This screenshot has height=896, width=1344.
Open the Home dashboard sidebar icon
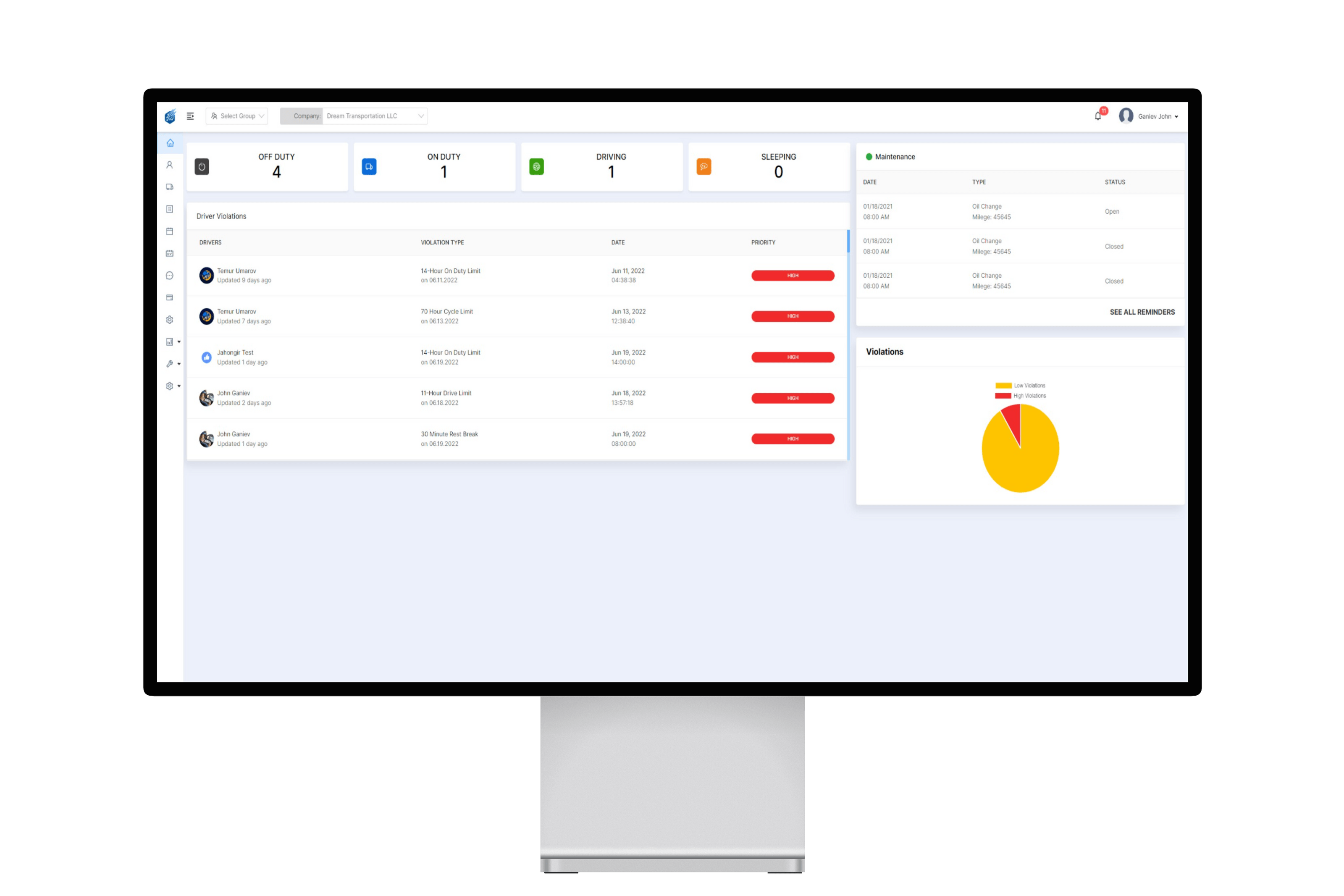[x=170, y=143]
